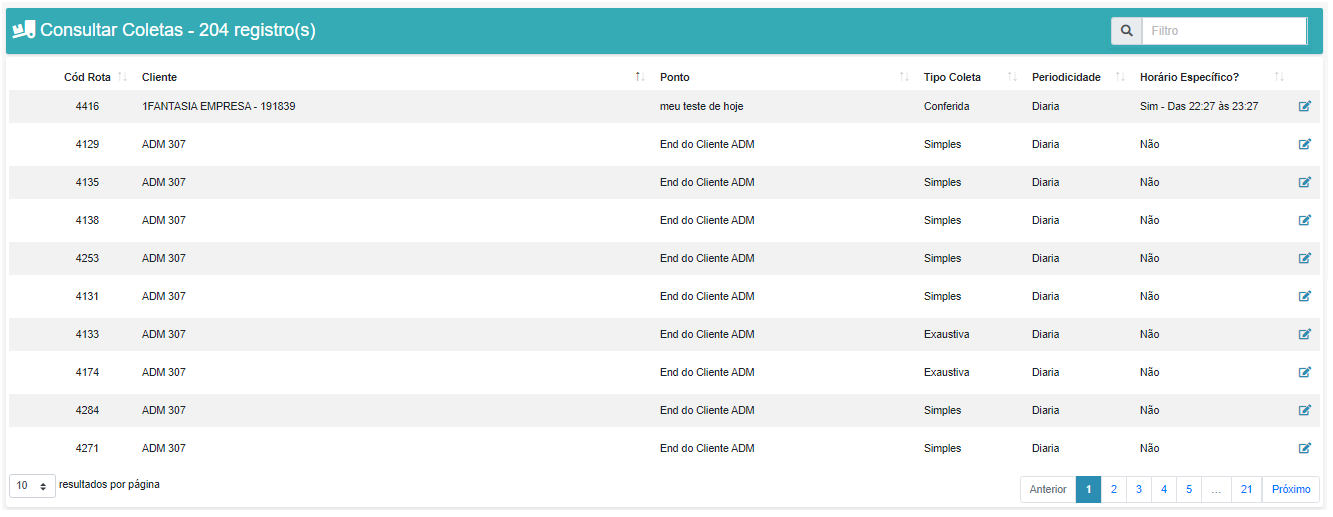Open edit icon for route 4129
The height and width of the screenshot is (517, 1333).
(1304, 144)
